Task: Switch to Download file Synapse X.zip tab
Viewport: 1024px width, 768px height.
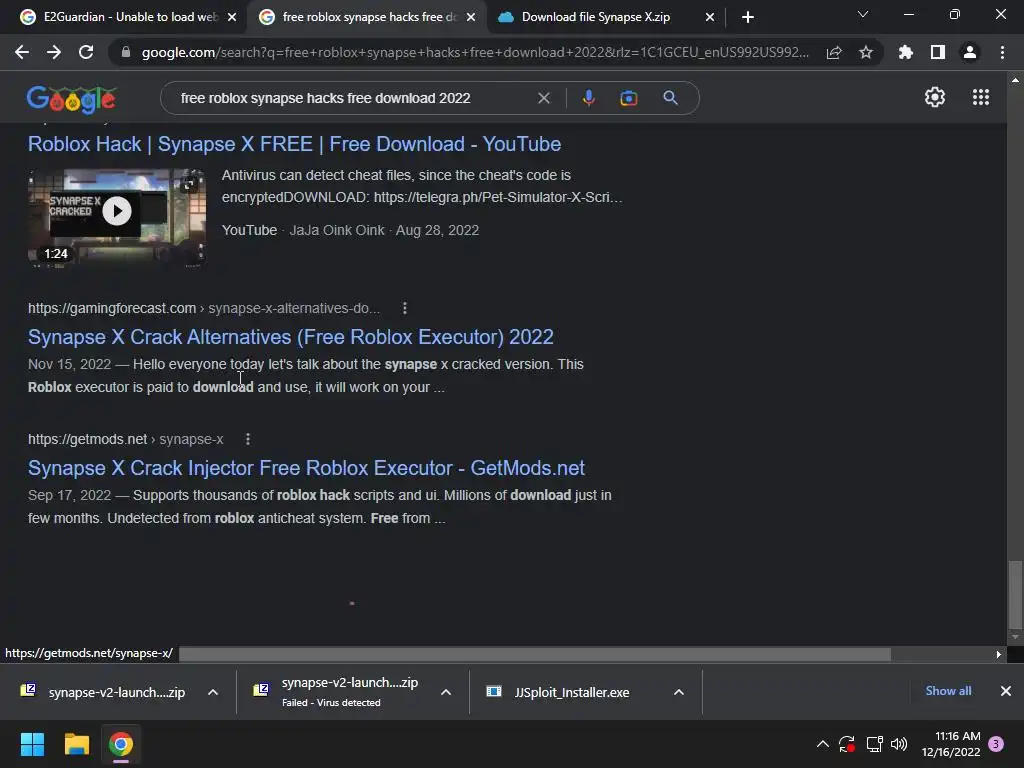Action: (598, 17)
